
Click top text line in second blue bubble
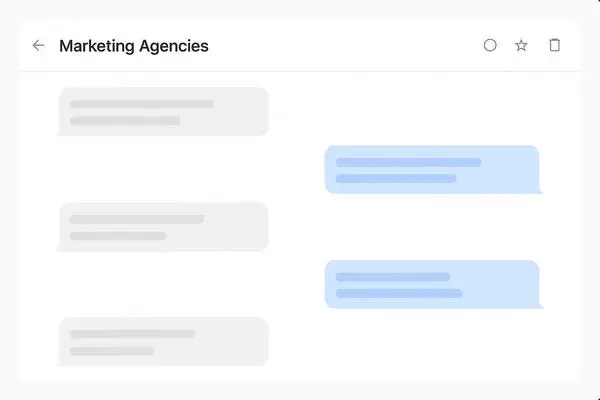(393, 277)
